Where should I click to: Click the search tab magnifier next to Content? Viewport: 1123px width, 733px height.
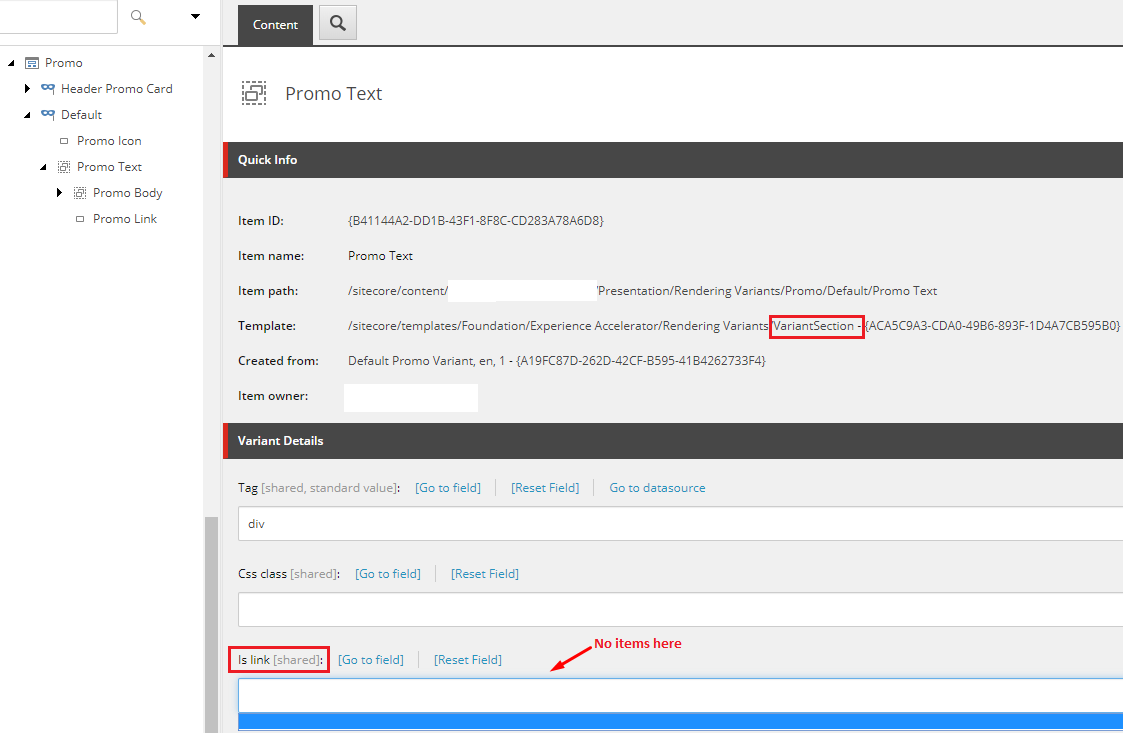point(337,23)
